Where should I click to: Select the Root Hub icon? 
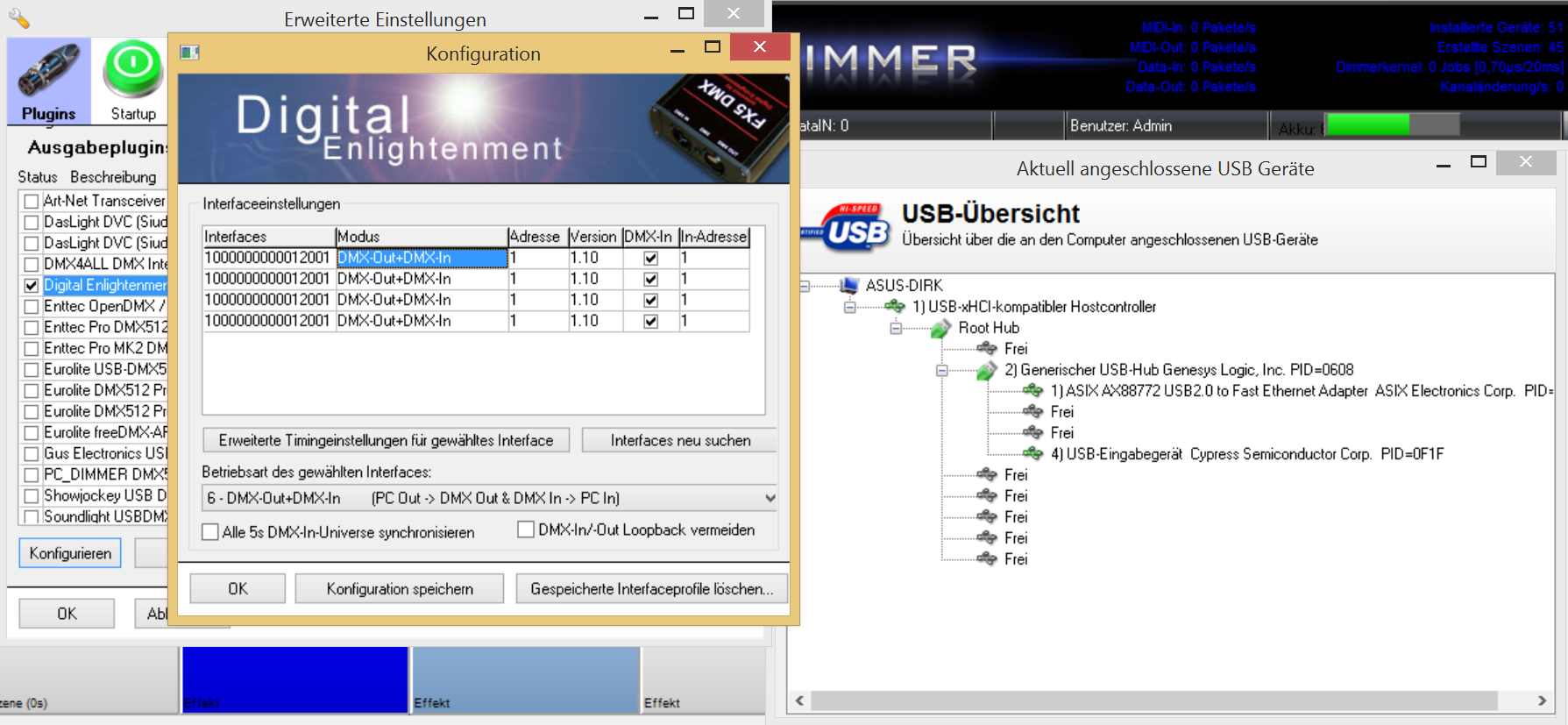940,328
